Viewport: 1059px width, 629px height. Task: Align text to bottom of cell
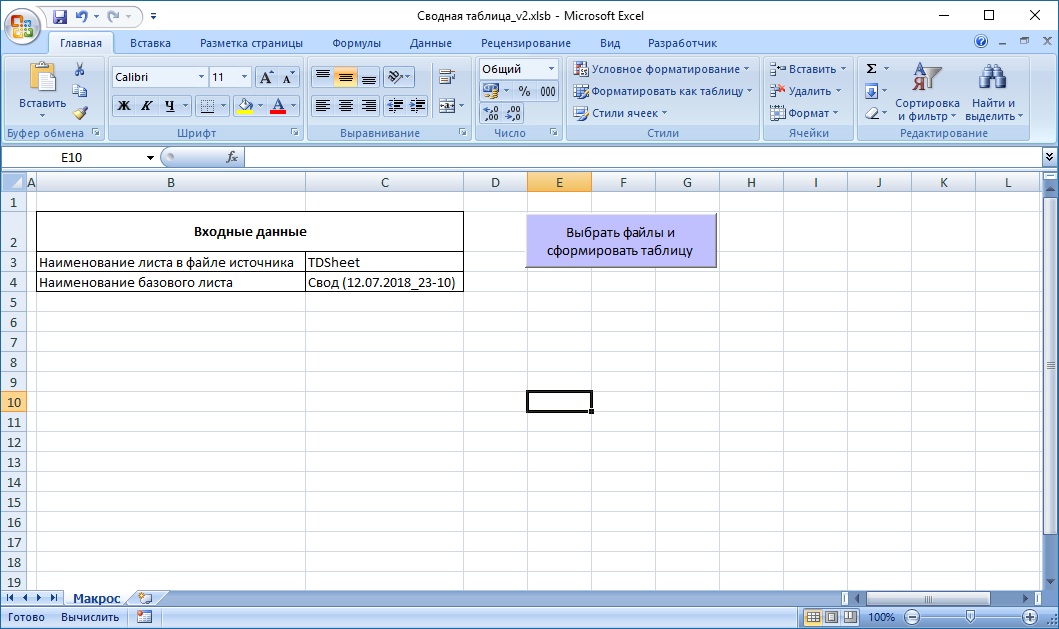click(x=368, y=77)
